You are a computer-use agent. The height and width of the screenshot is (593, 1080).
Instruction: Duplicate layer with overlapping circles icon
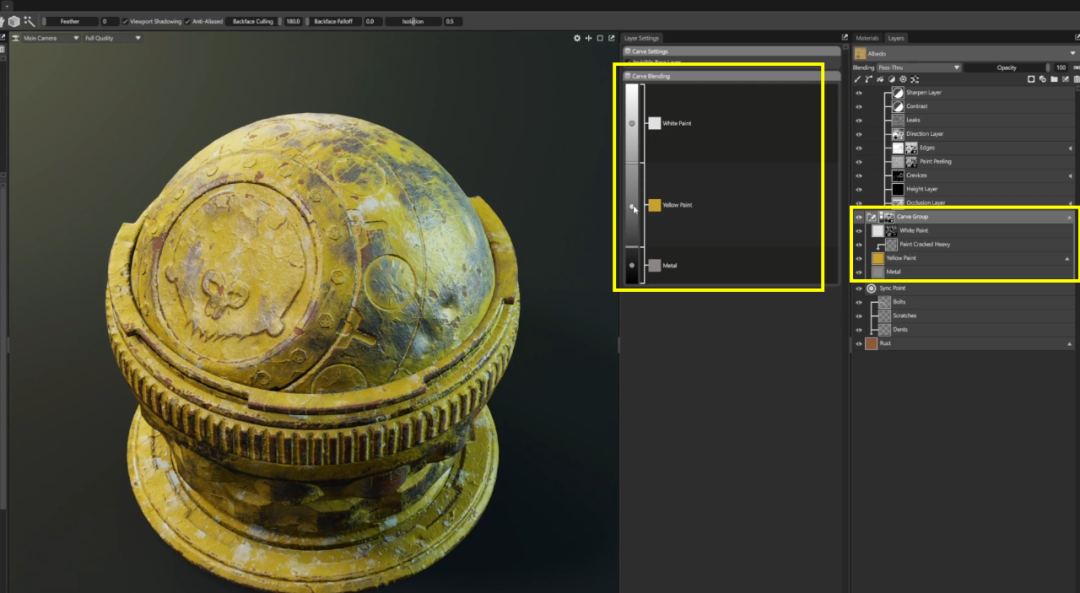[1043, 79]
